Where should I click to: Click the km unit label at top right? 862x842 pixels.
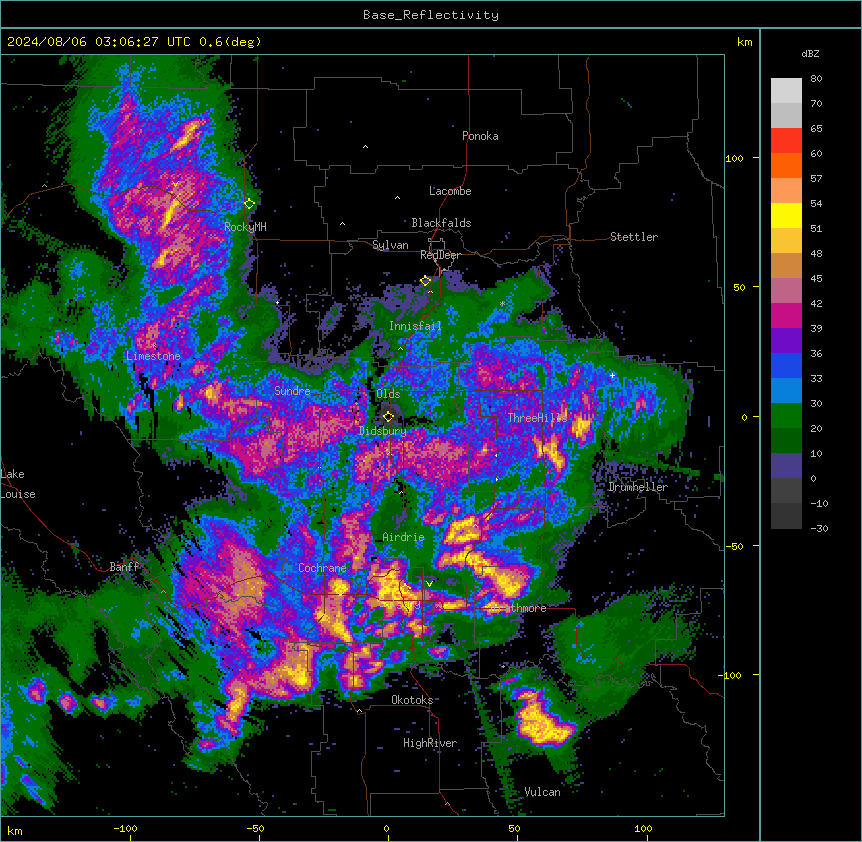[745, 42]
